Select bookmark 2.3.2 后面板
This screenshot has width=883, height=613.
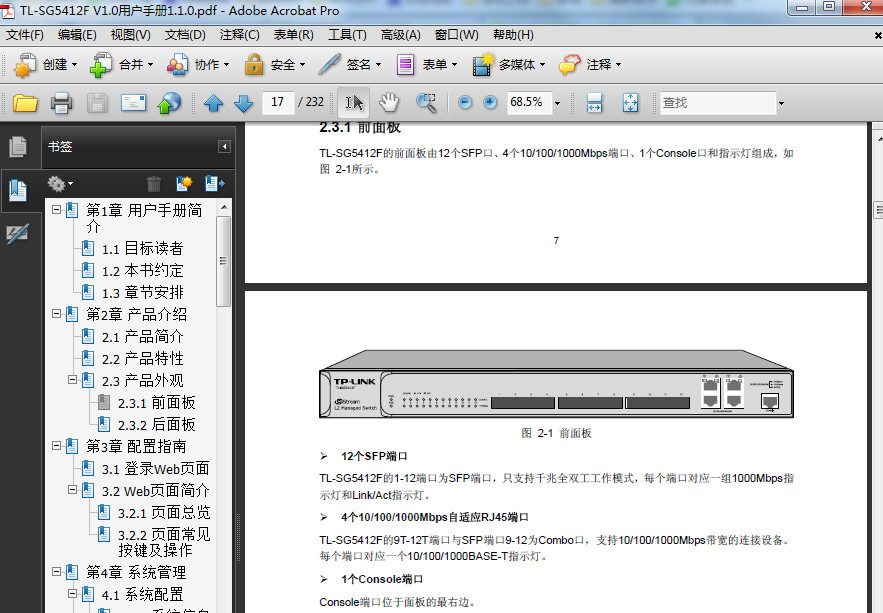(157, 424)
